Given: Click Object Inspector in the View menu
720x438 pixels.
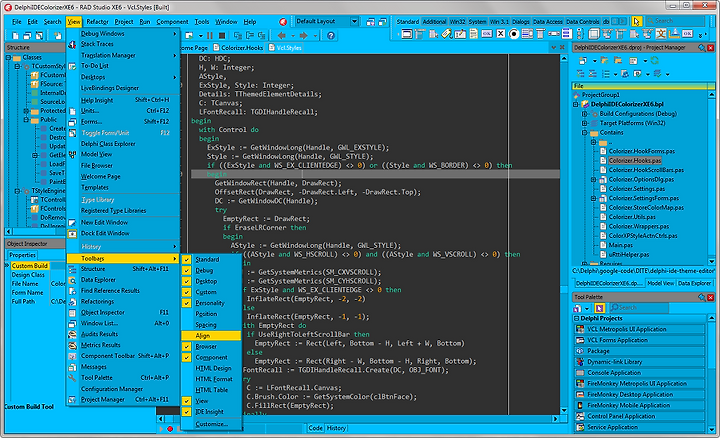Looking at the screenshot, I should [x=123, y=313].
